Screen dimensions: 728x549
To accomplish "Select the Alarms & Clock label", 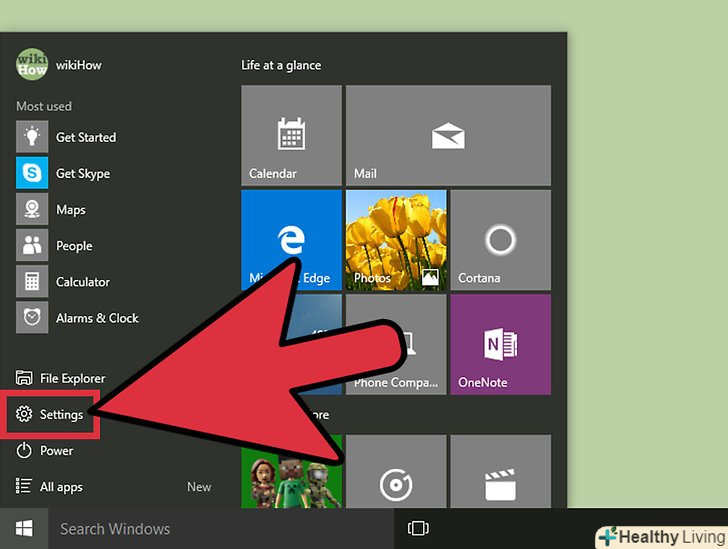I will [x=97, y=318].
